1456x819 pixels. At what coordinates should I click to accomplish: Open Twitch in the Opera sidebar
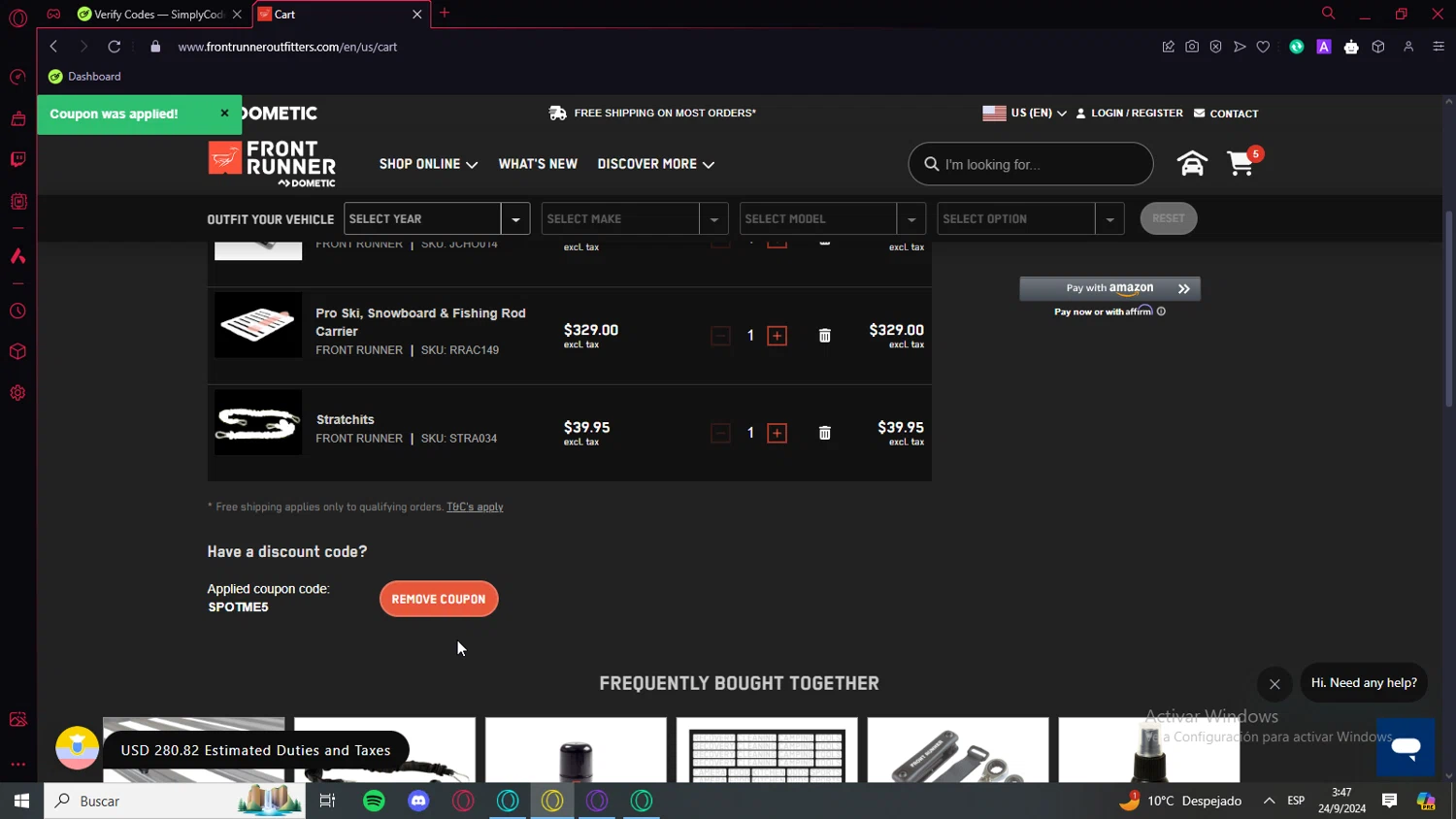click(17, 159)
